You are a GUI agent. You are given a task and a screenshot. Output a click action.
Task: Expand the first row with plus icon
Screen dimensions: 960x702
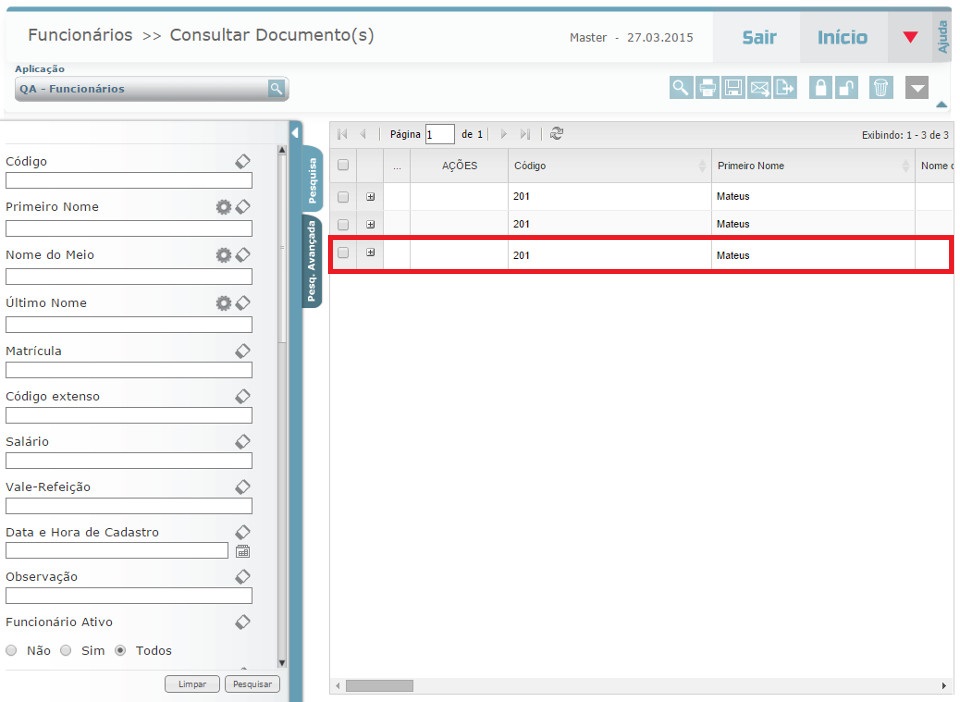coord(370,197)
